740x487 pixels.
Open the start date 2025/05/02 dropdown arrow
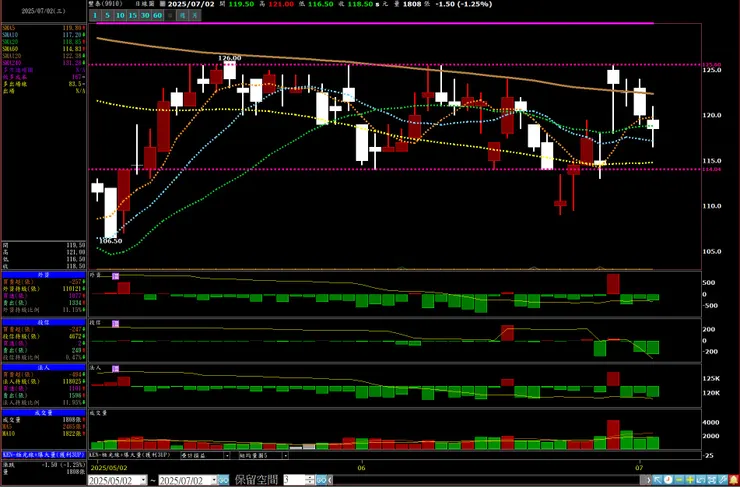[143, 480]
